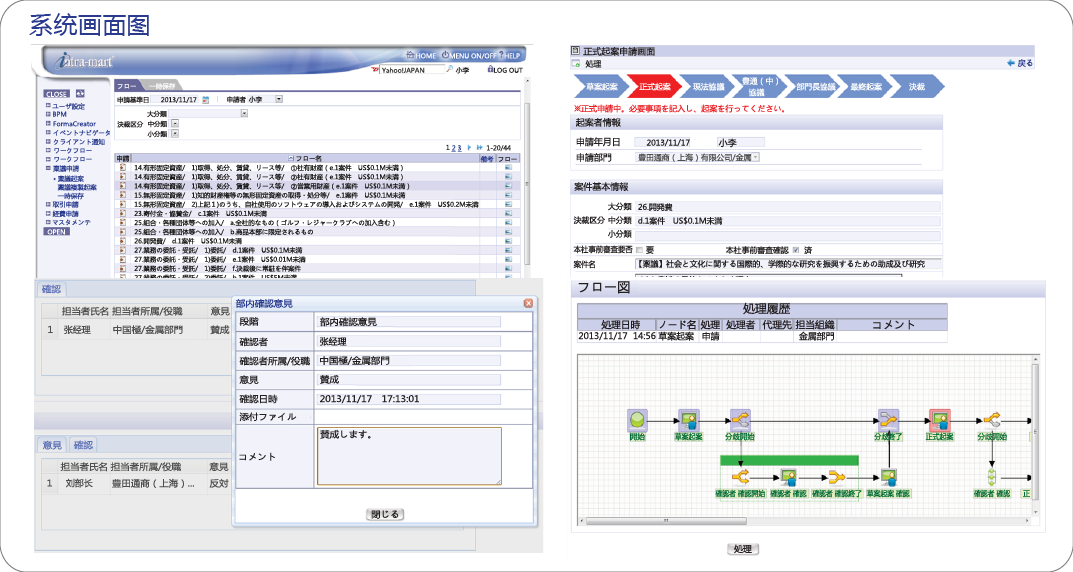Viewport: 1073px width, 572px height.
Task: Toggle MENU ON/OFF in the header
Action: (447, 55)
